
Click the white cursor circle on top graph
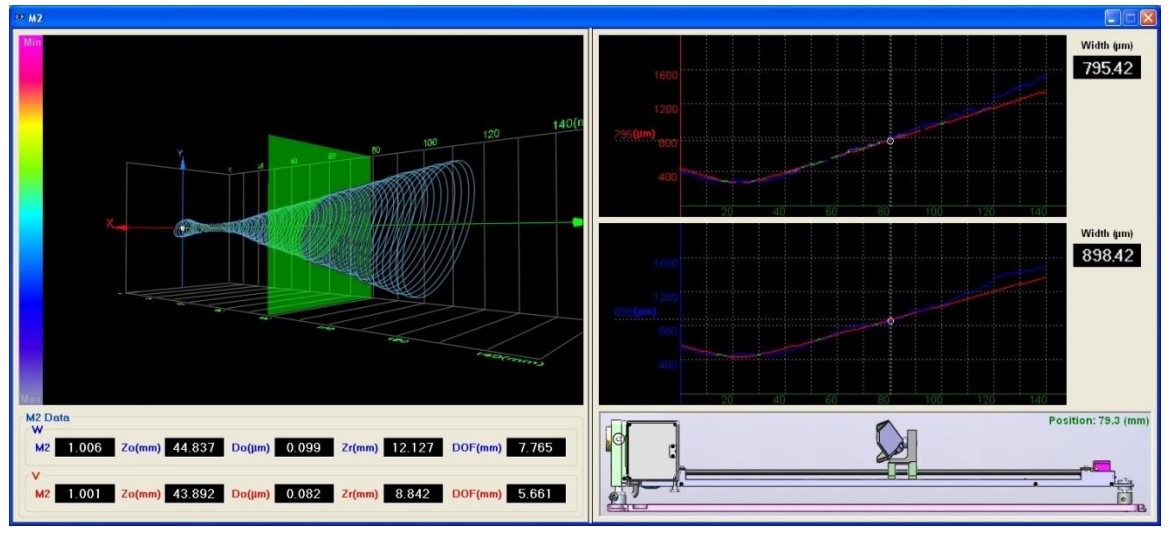pyautogui.click(x=890, y=141)
